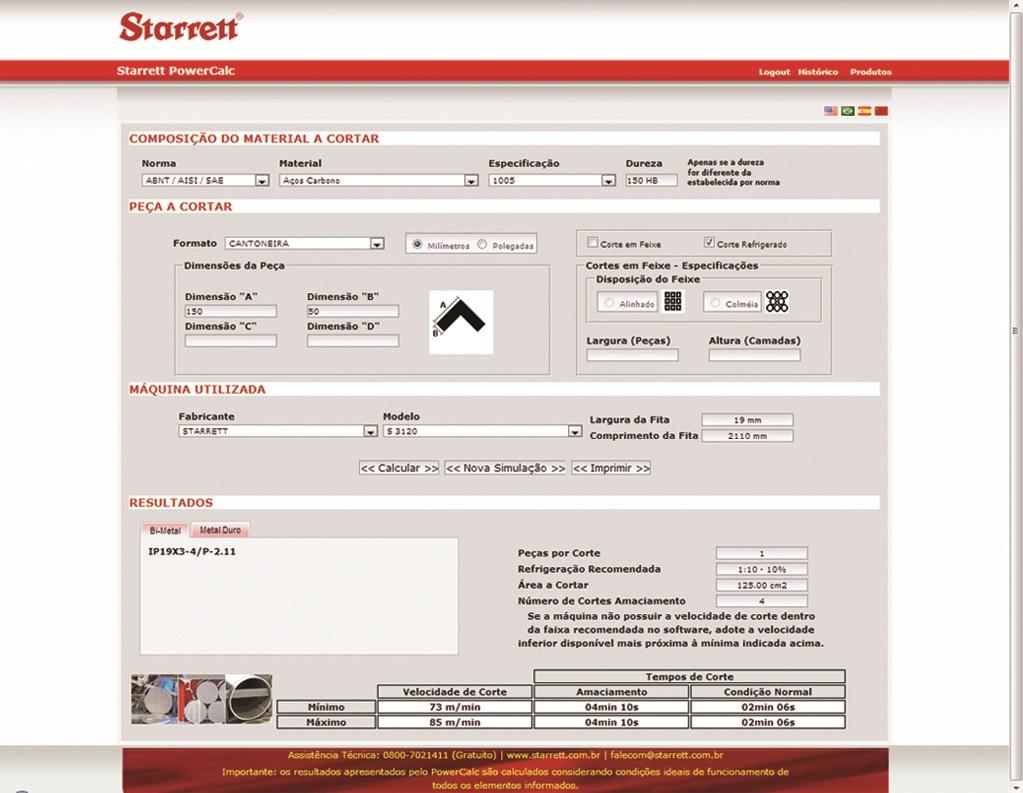Click the minimum cutting speed 73 m/min
The image size is (1023, 793).
455,707
